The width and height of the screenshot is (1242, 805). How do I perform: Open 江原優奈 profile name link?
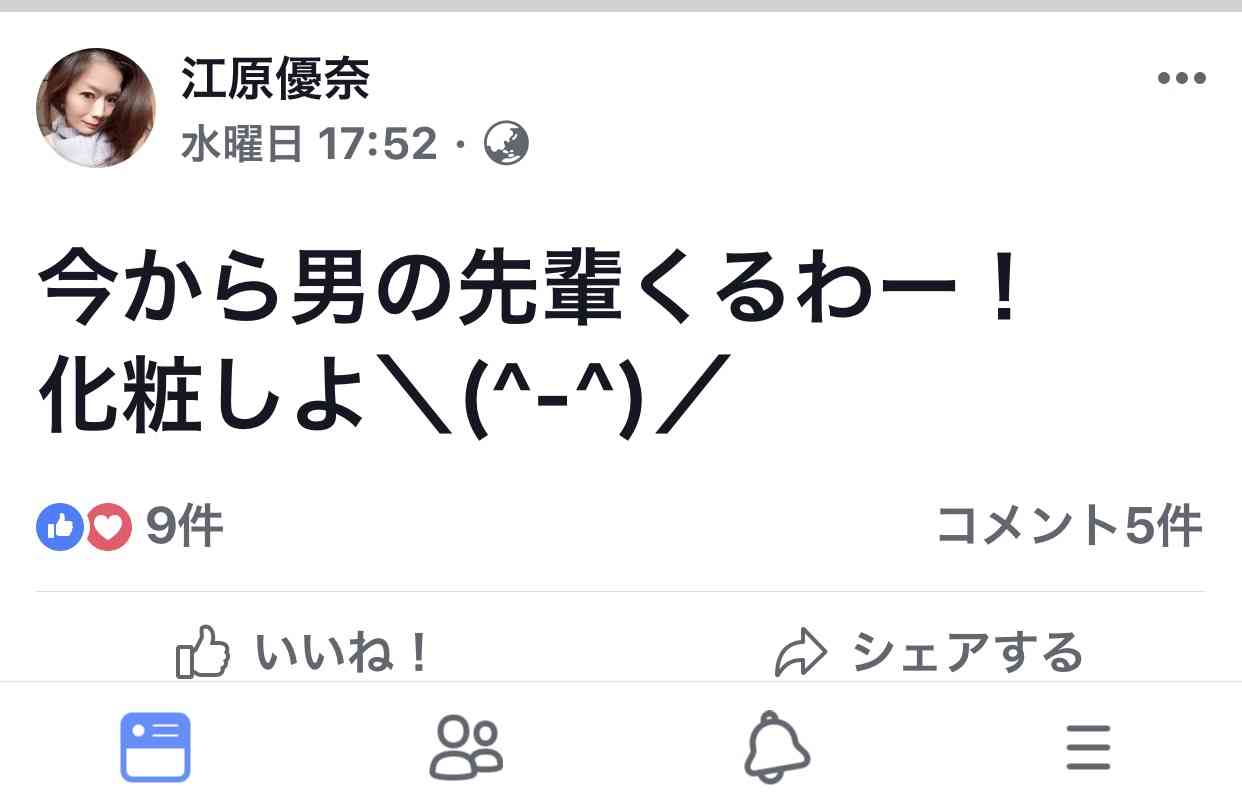[275, 78]
